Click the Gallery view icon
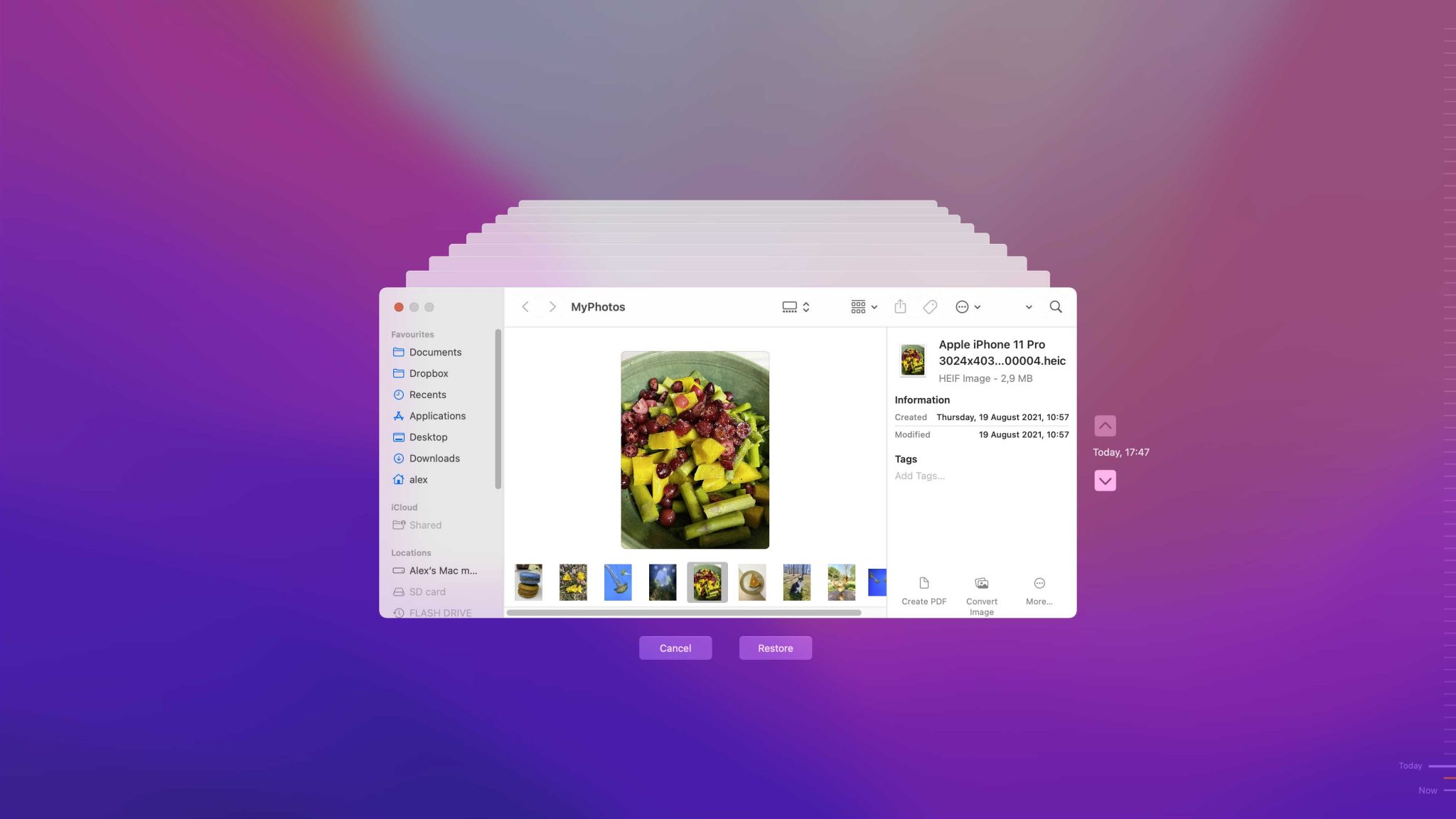Screen dimensions: 1456x819 pyautogui.click(x=789, y=307)
